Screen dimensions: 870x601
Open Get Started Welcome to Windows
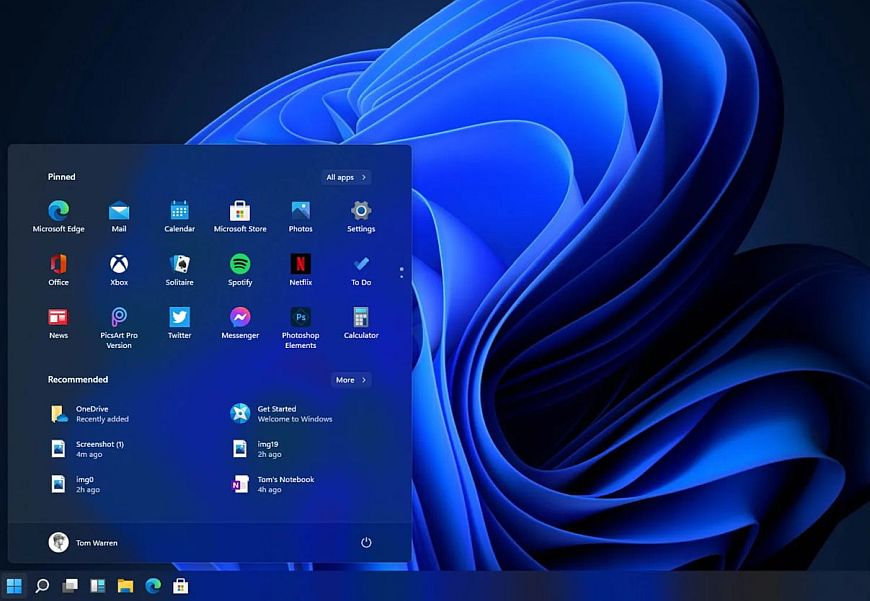click(281, 413)
